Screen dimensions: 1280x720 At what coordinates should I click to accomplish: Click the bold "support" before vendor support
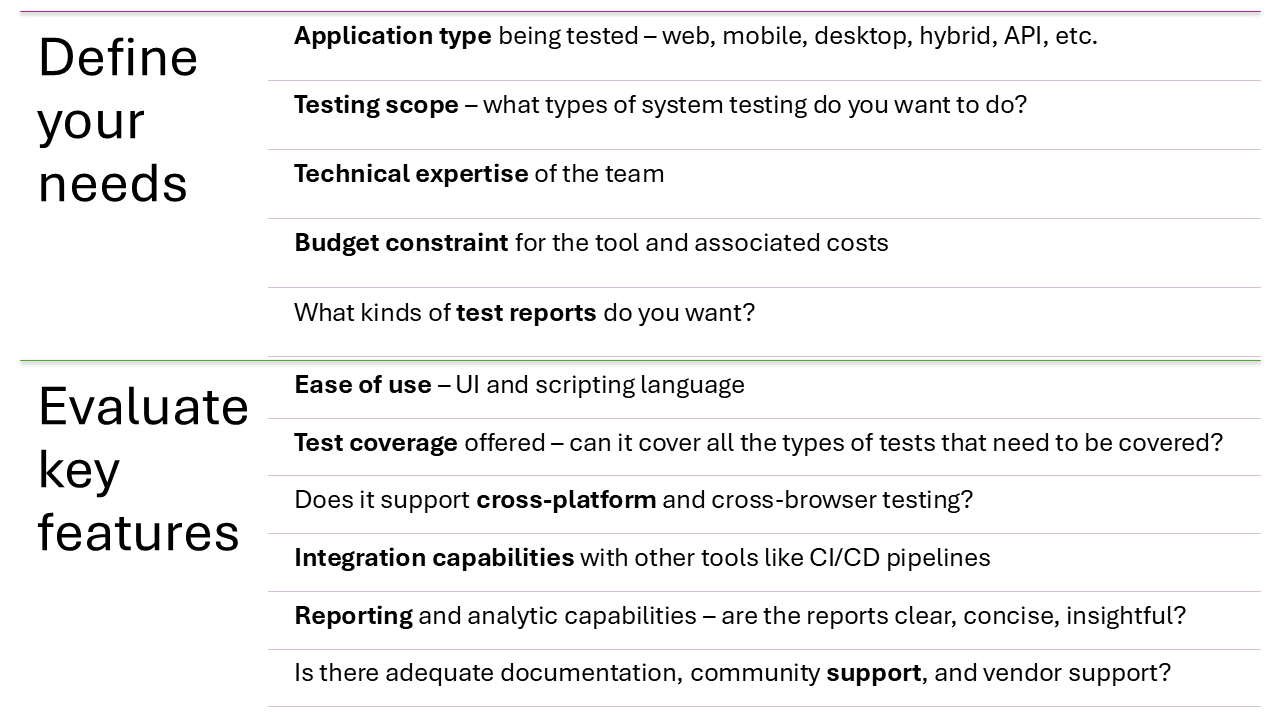873,673
